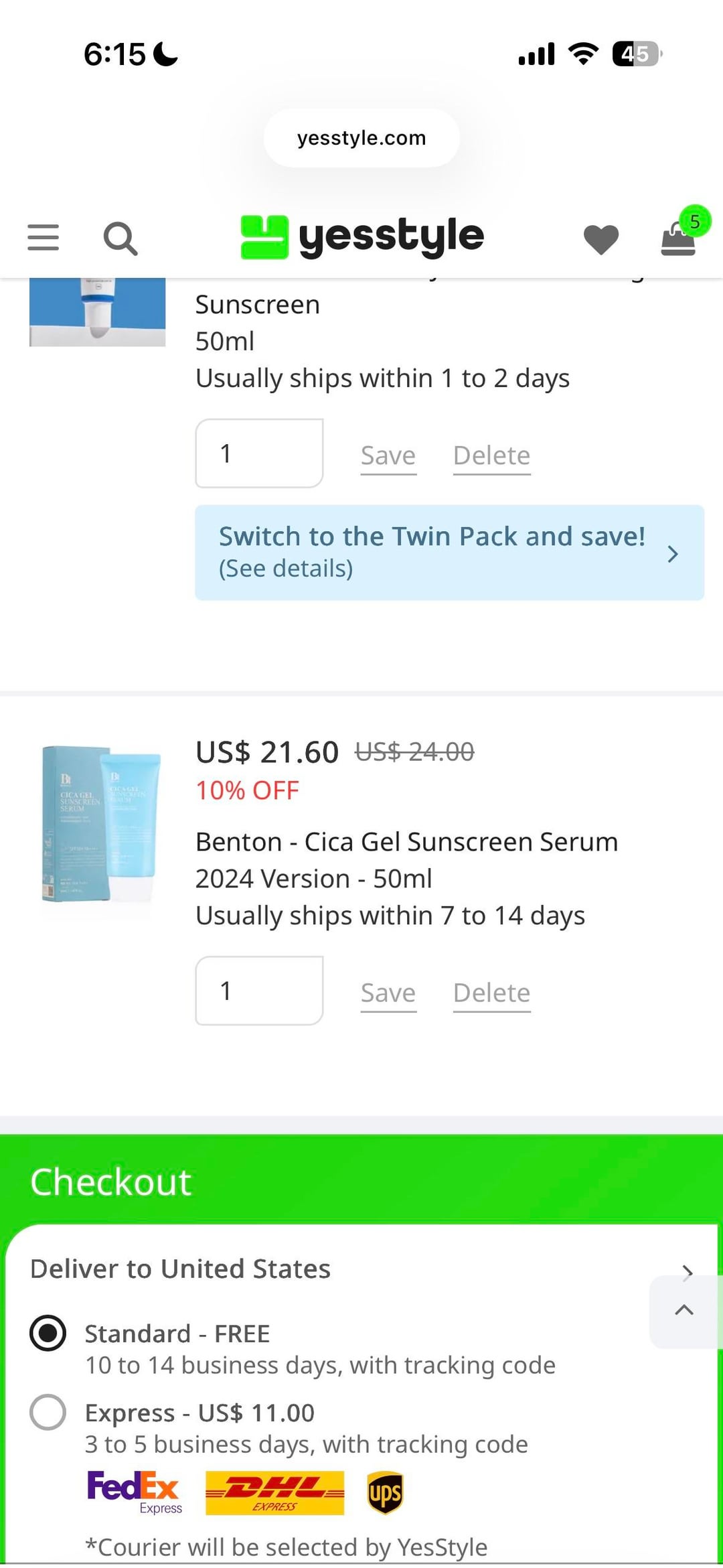Open Benton Cica Gel Sunscreen product thumbnail
This screenshot has width=723, height=1568.
coord(100,824)
